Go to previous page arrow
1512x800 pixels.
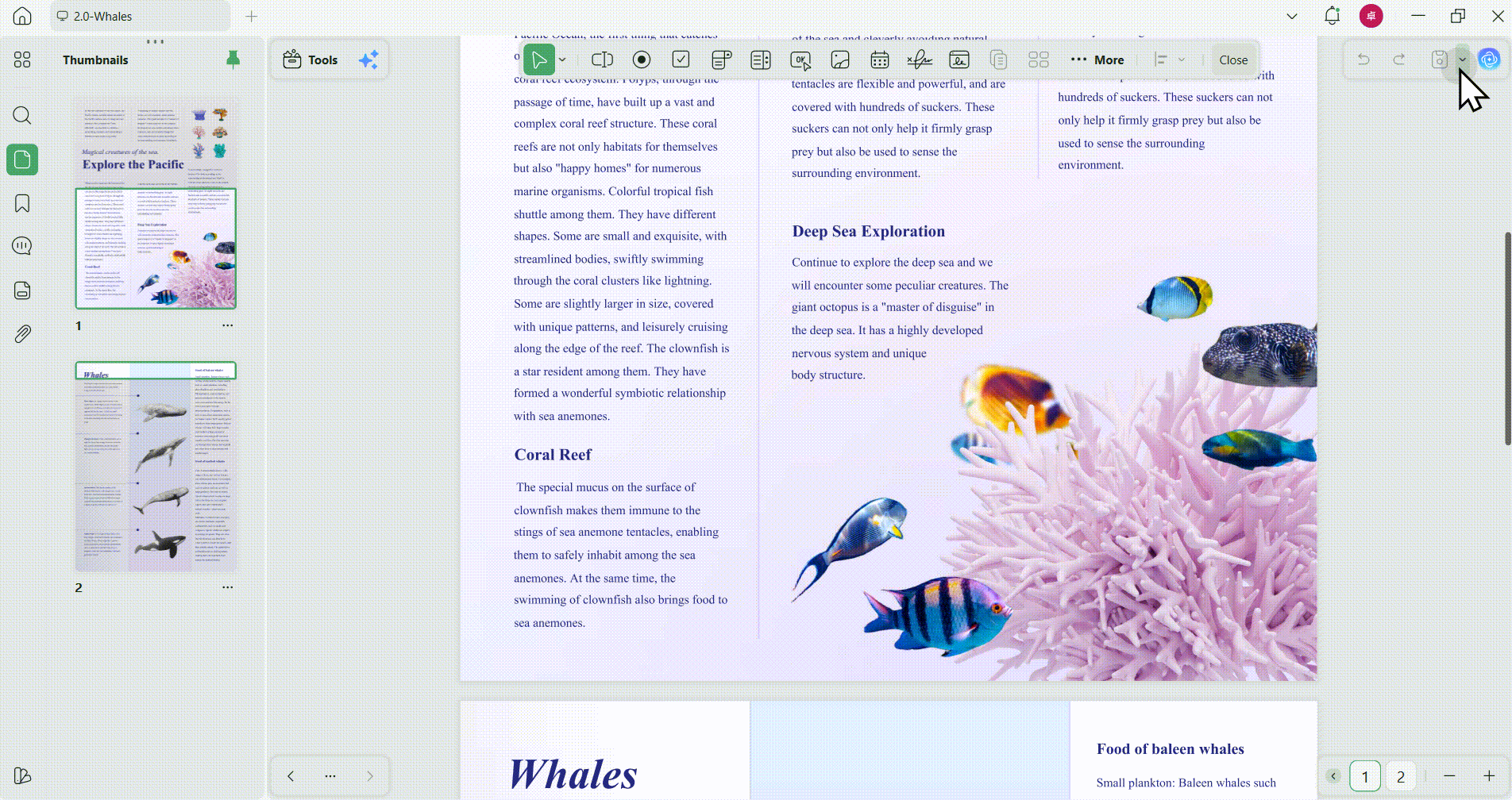pyautogui.click(x=291, y=776)
